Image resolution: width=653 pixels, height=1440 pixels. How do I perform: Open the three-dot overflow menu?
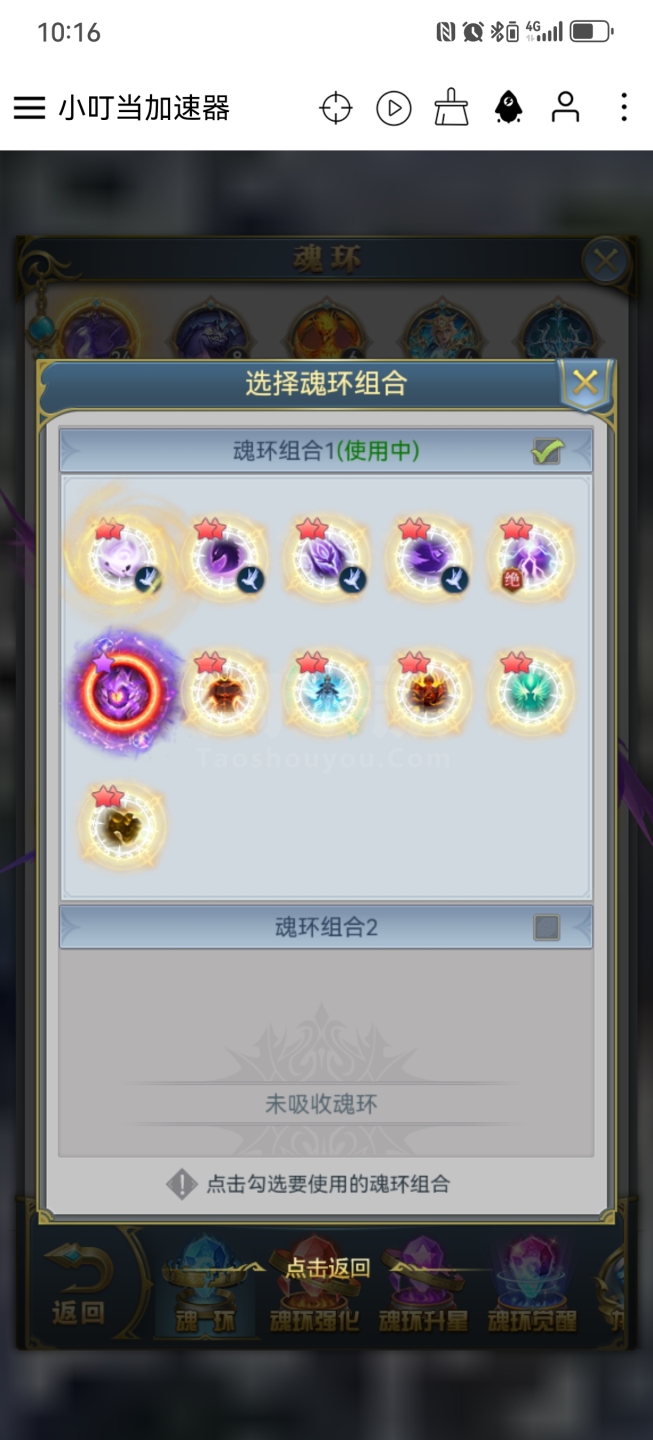click(x=624, y=108)
